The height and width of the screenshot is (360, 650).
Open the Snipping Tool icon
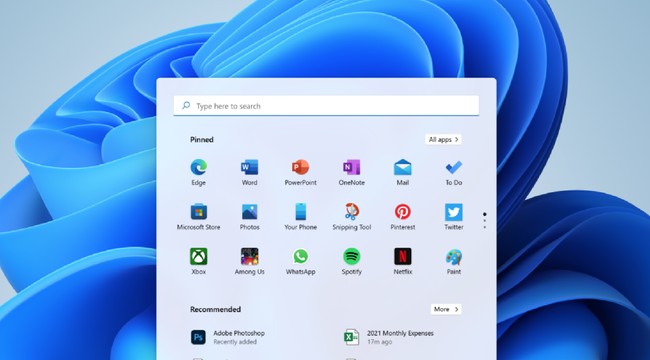point(352,212)
